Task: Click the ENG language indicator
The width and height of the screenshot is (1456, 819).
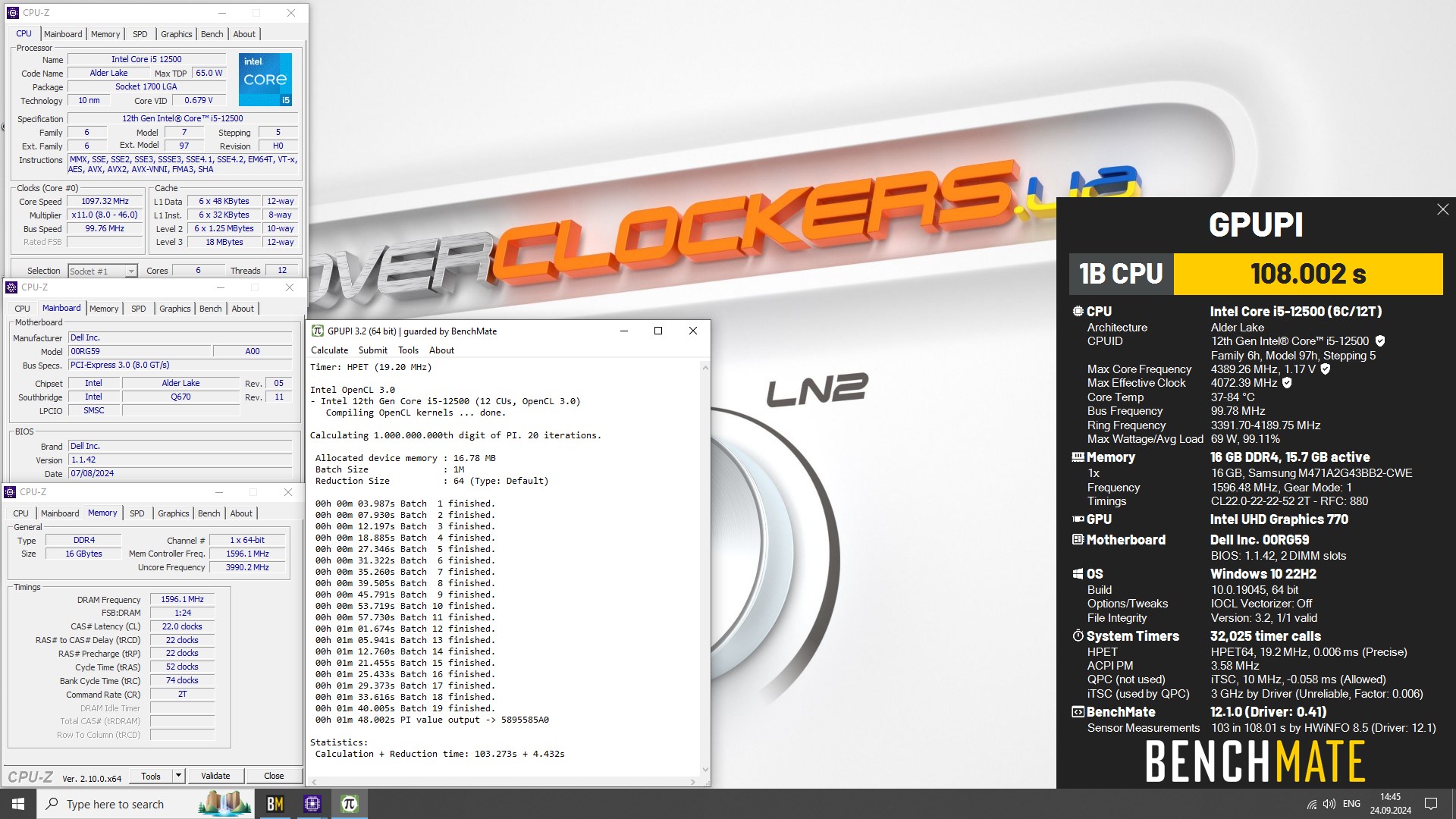Action: [1351, 804]
